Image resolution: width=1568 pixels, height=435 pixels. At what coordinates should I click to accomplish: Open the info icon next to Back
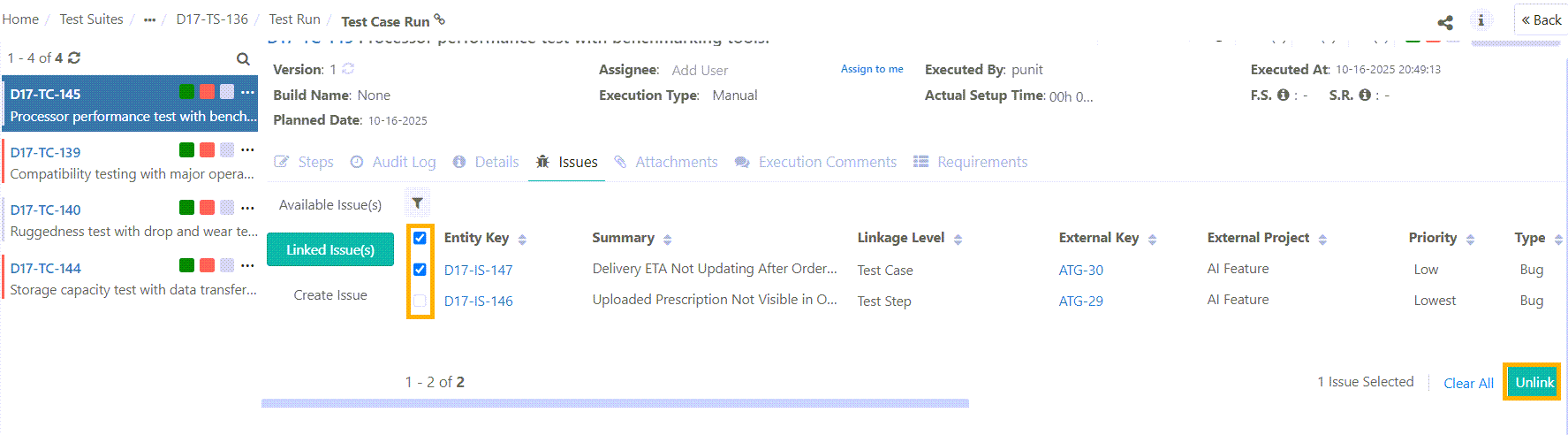tap(1481, 20)
